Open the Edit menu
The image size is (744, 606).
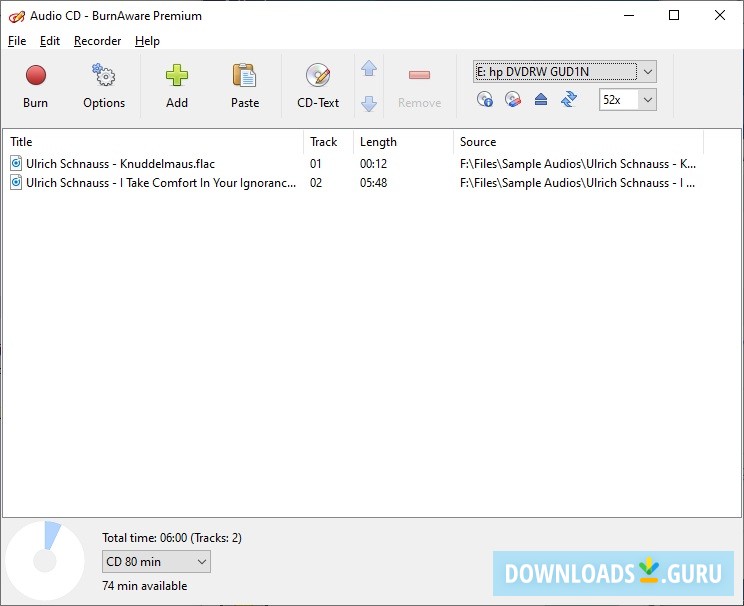click(x=50, y=41)
